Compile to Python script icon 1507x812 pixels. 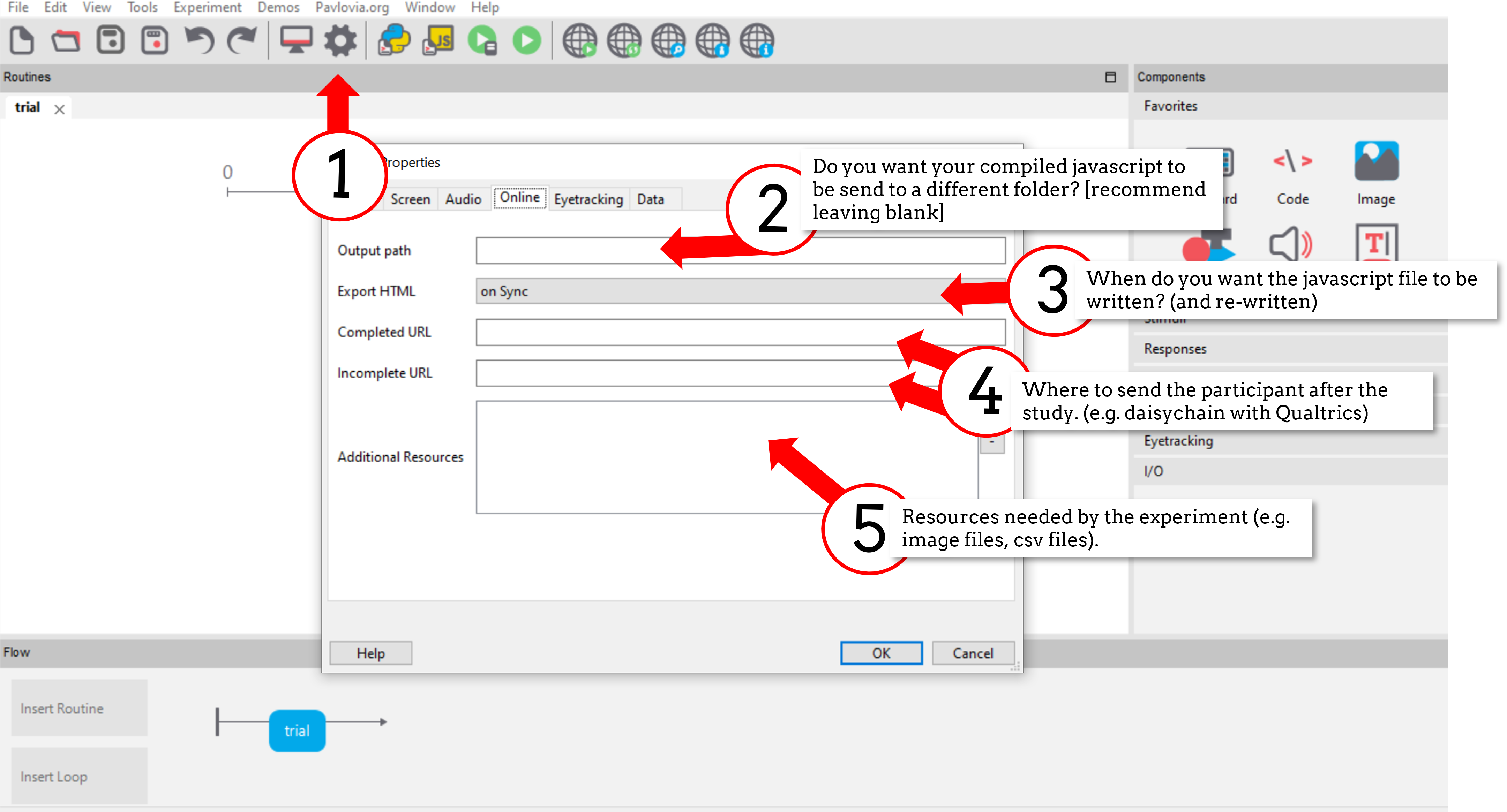pyautogui.click(x=394, y=41)
